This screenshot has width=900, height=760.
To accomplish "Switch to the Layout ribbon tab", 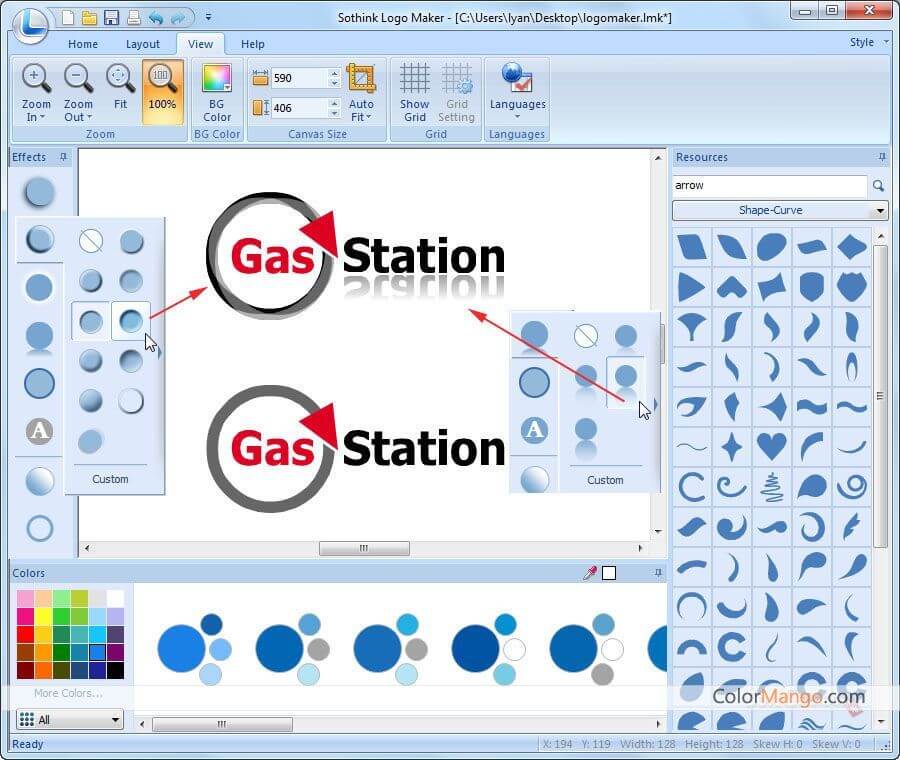I will pyautogui.click(x=143, y=44).
